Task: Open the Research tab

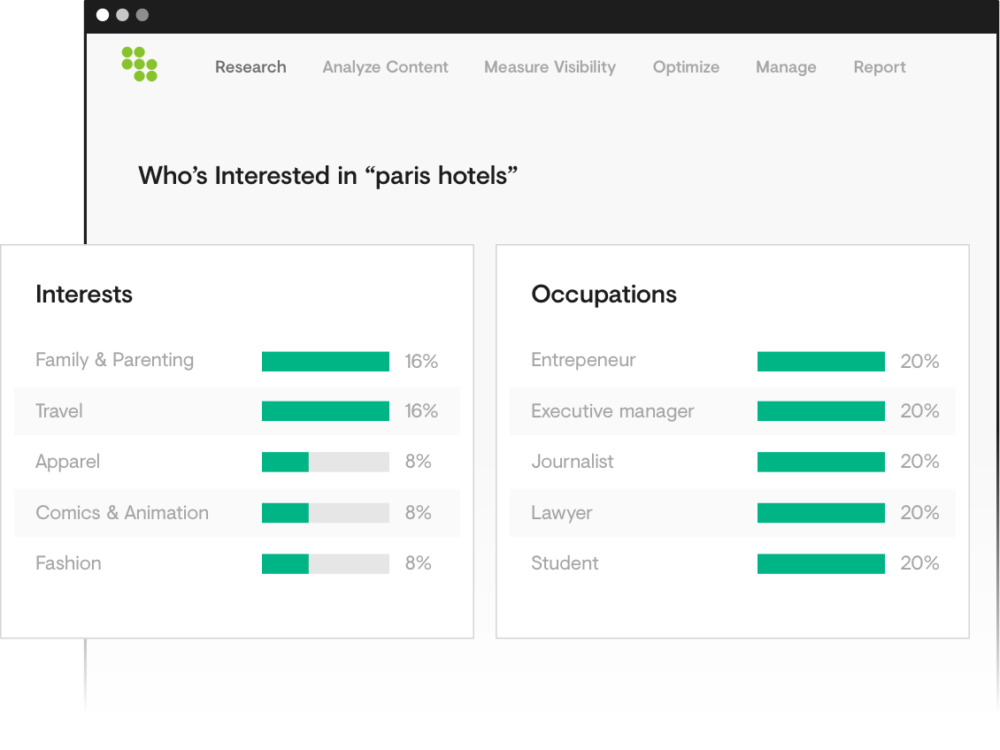Action: pos(250,67)
